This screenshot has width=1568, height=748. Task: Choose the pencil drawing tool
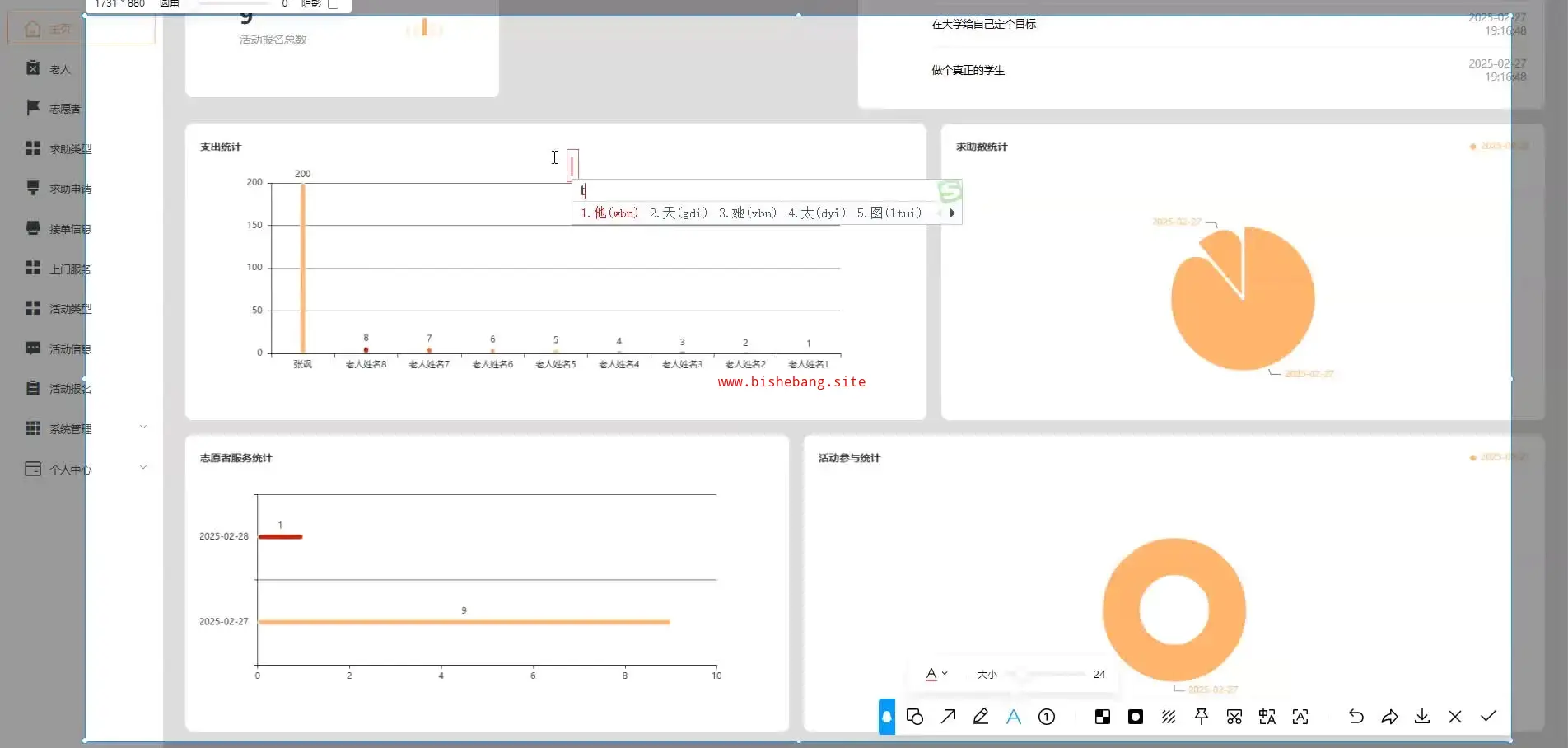pos(981,717)
